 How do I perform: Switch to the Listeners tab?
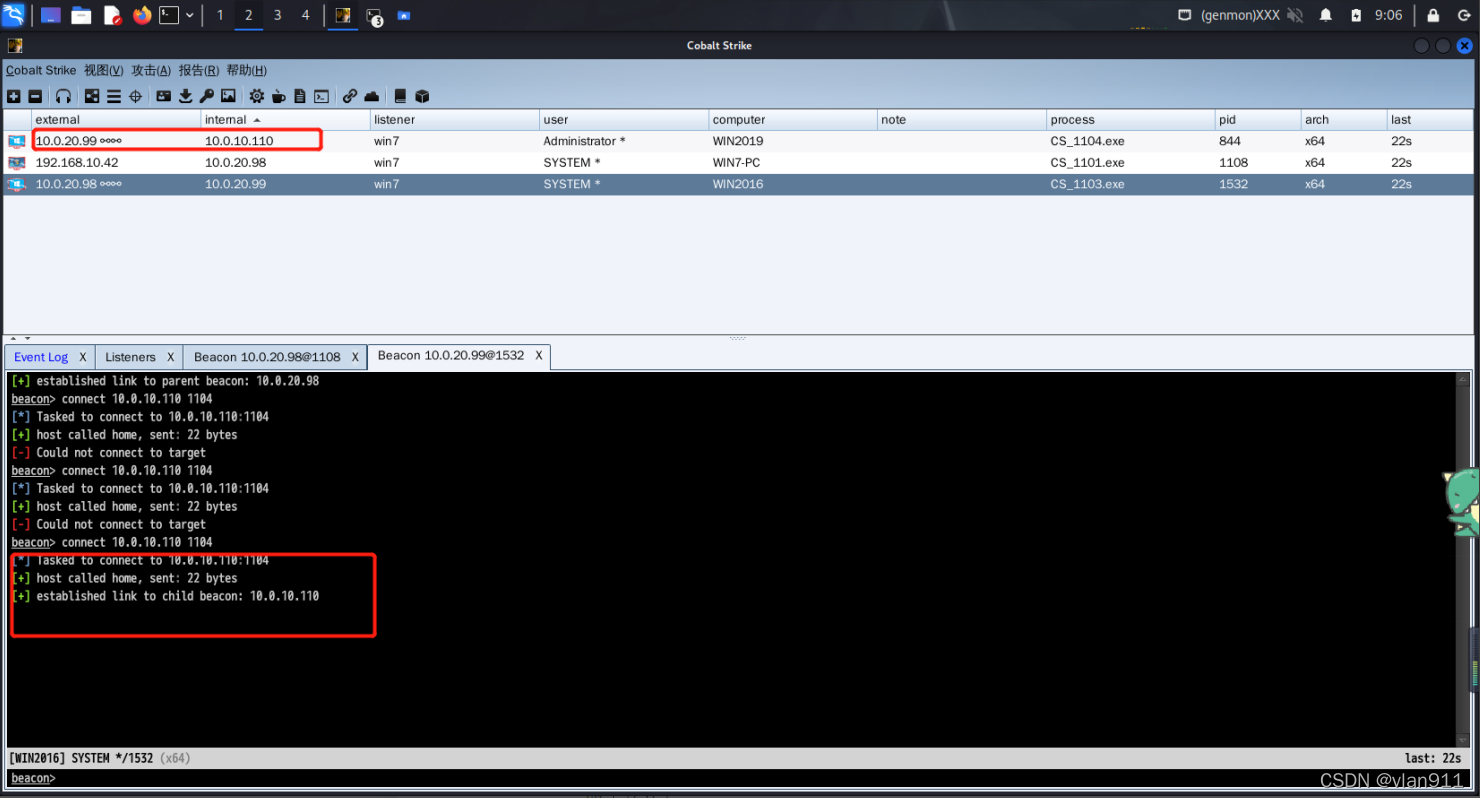(x=130, y=357)
